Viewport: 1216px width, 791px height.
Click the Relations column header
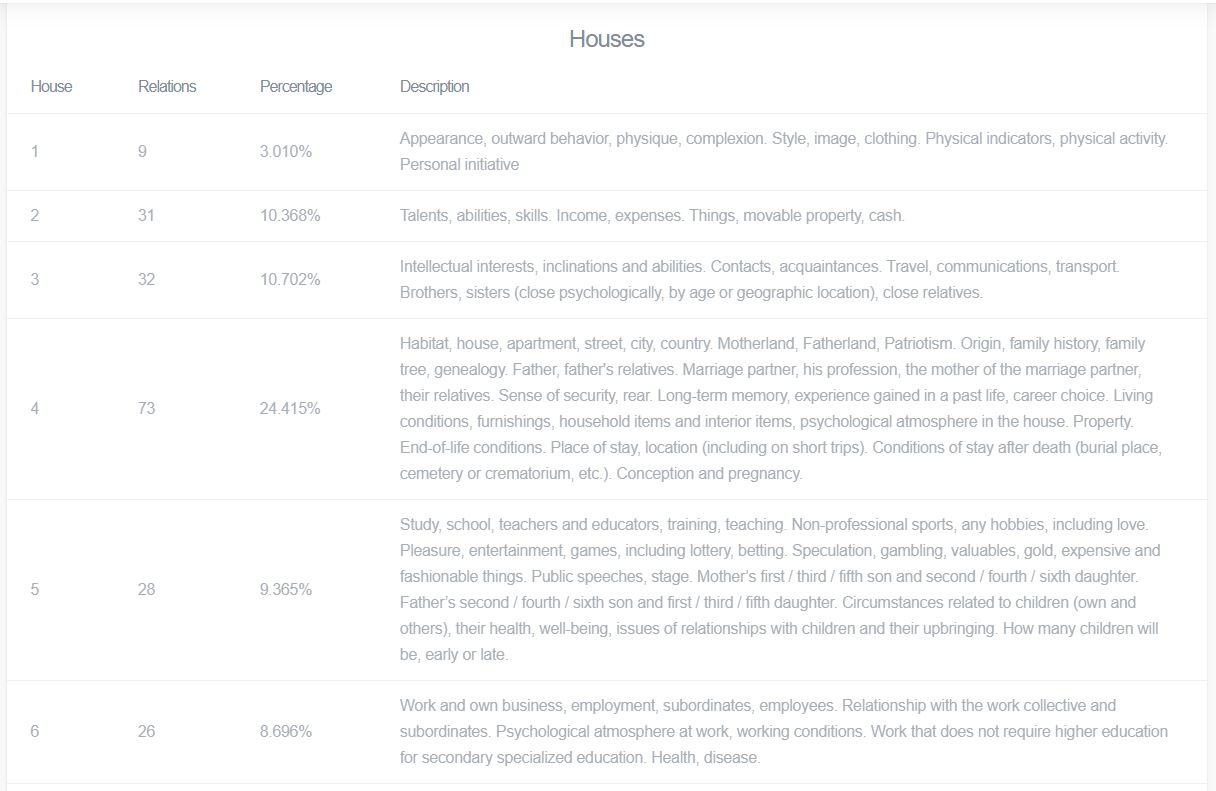coord(167,87)
